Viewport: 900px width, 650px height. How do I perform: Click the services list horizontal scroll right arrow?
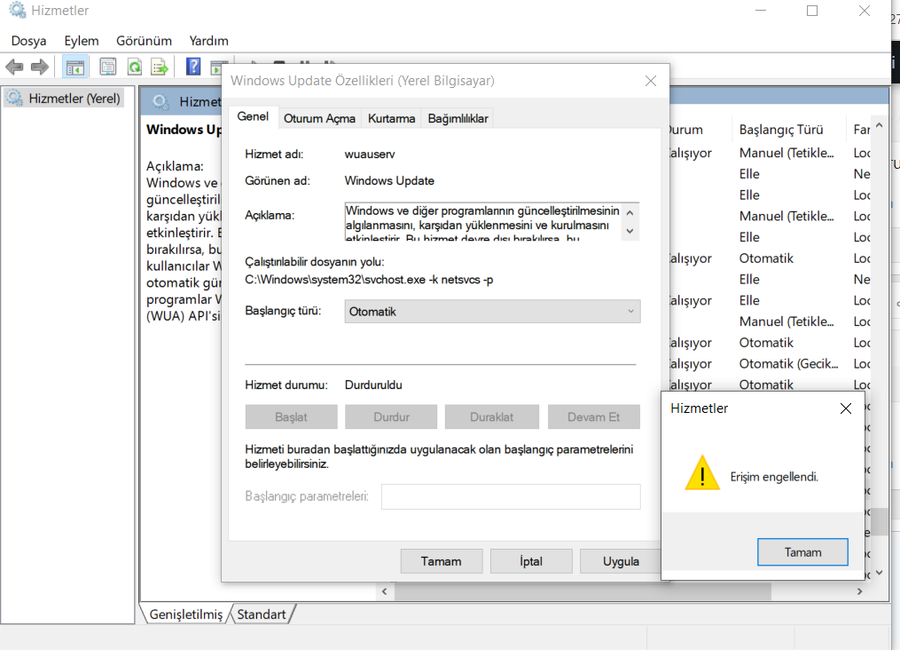click(859, 591)
